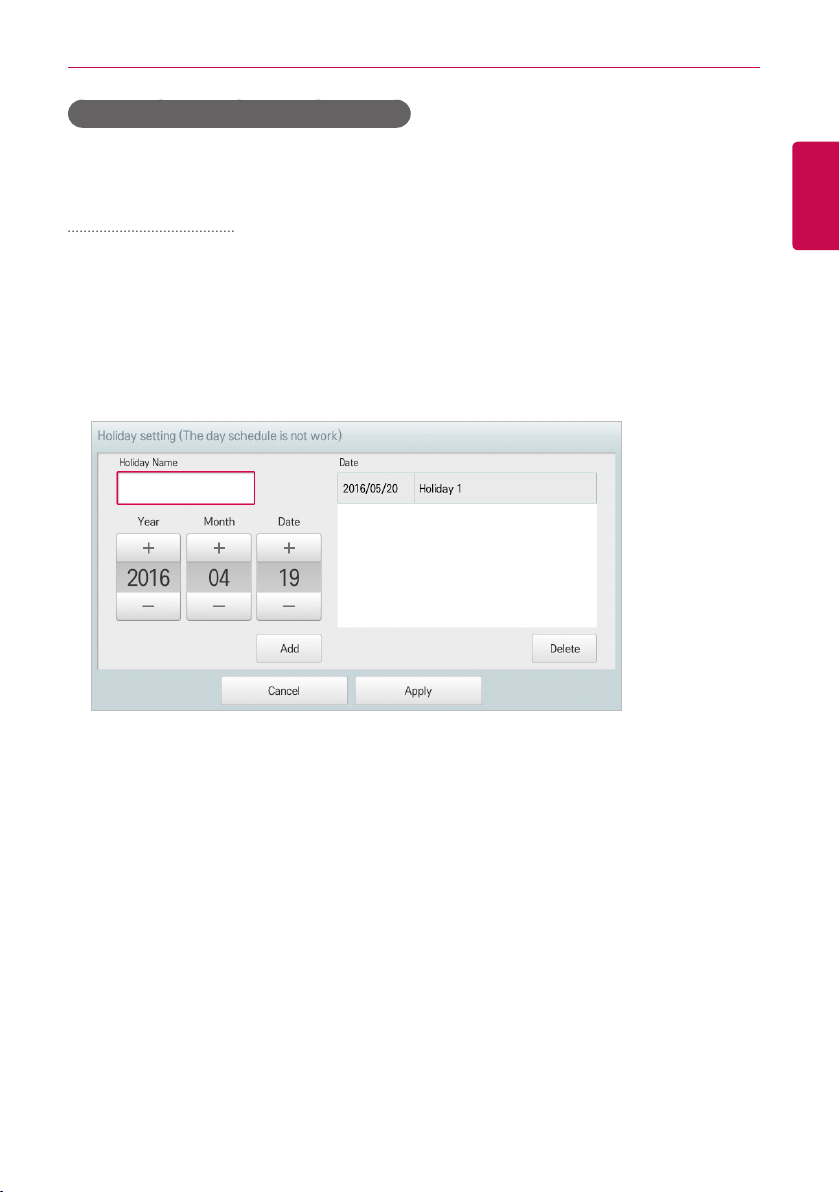Increase the Year value with plus

(148, 548)
